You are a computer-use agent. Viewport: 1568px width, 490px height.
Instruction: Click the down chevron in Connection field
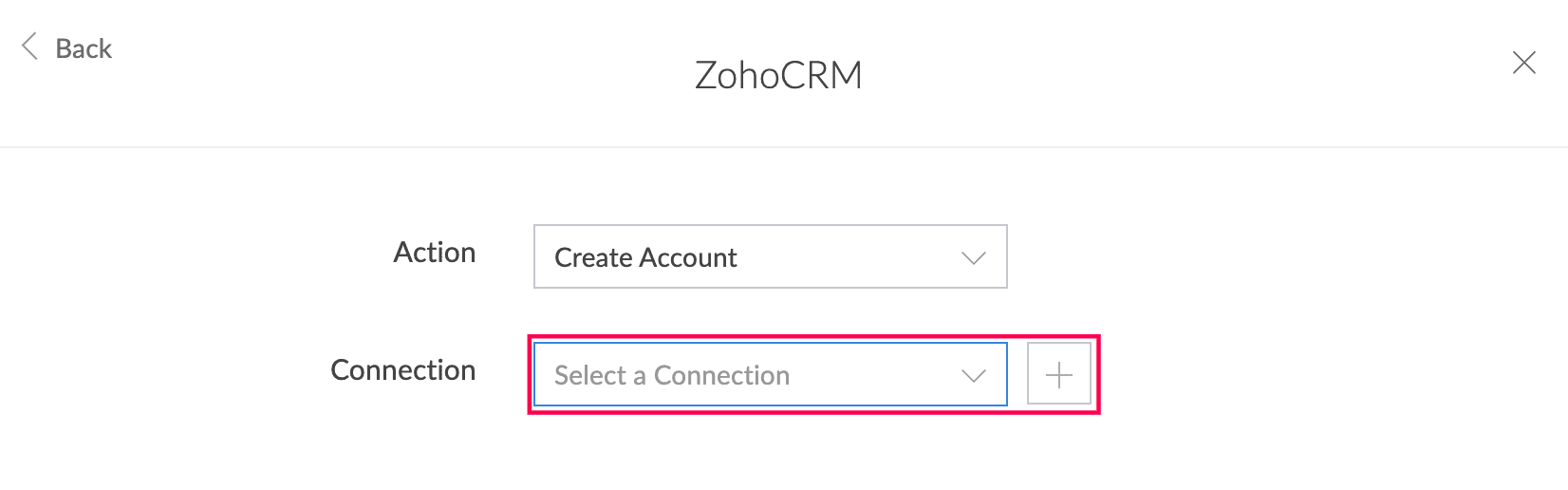pyautogui.click(x=974, y=375)
